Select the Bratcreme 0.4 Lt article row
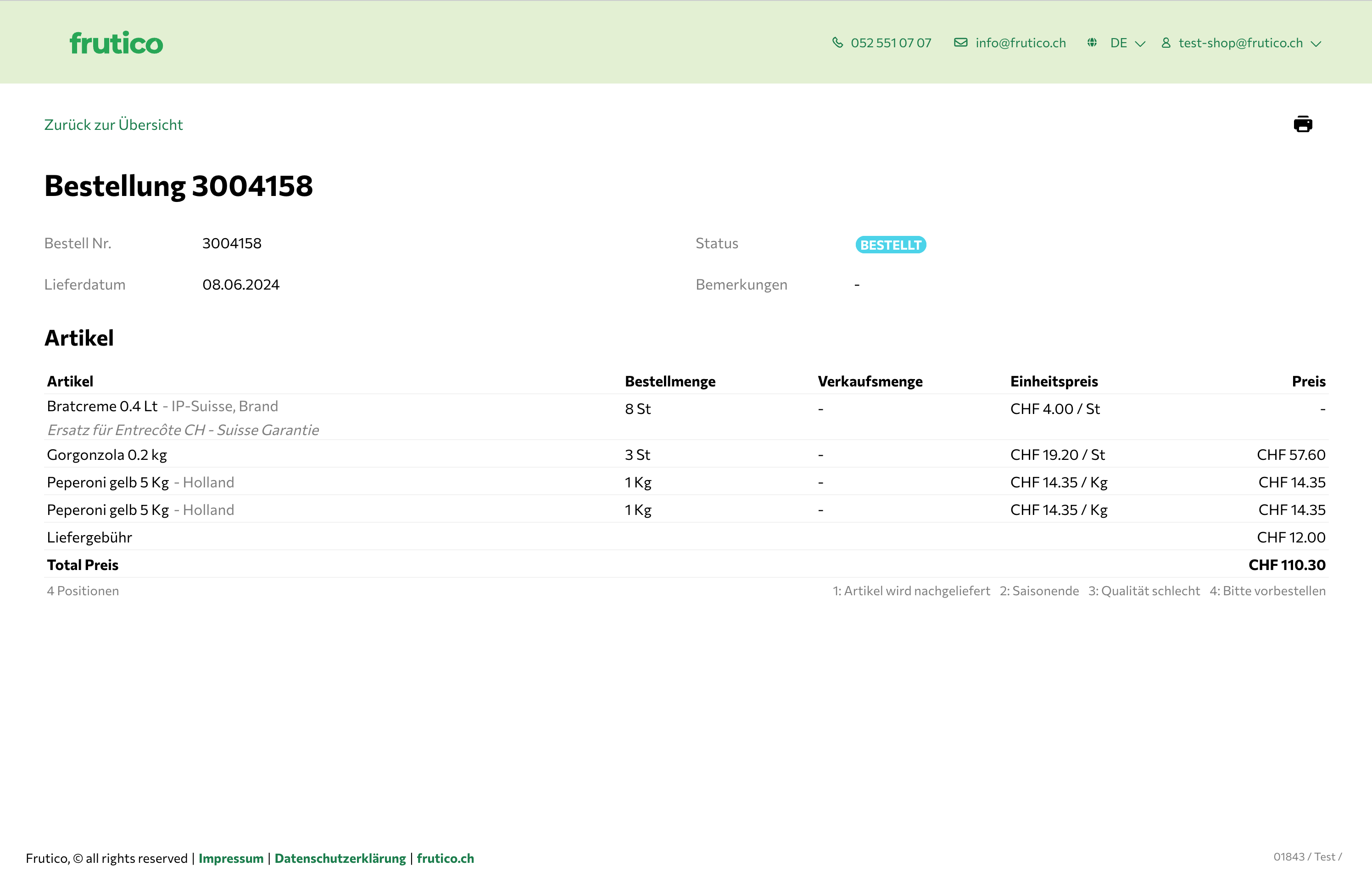 [x=103, y=406]
